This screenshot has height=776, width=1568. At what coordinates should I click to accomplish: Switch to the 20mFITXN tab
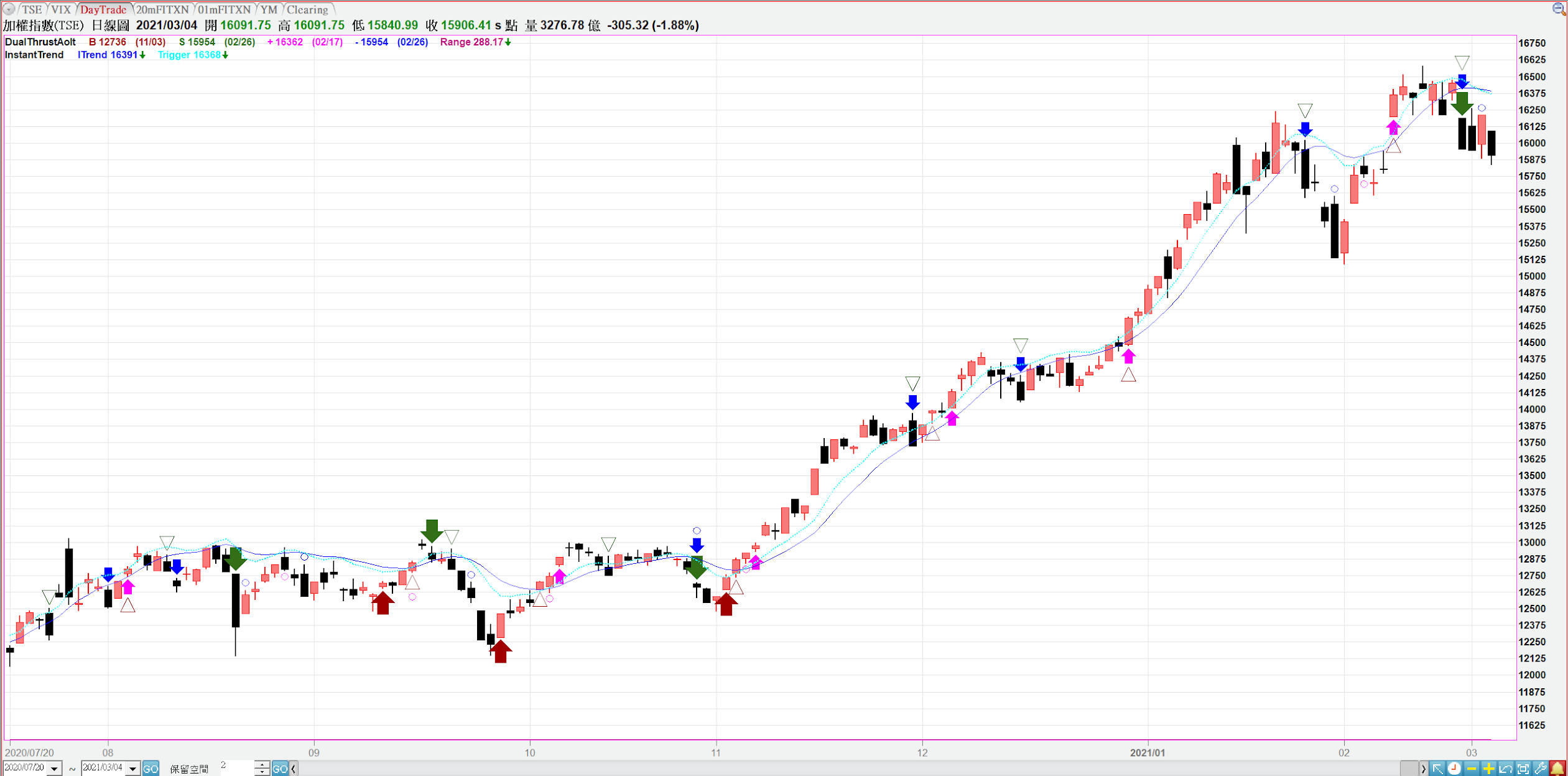click(162, 9)
